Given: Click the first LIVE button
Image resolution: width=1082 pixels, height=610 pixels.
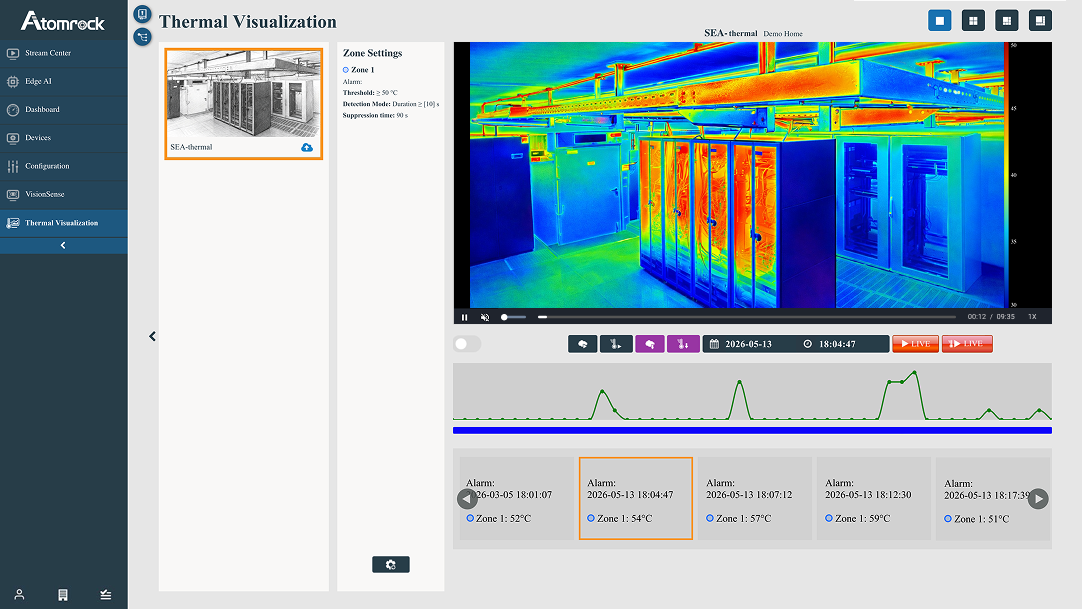Looking at the screenshot, I should [916, 344].
